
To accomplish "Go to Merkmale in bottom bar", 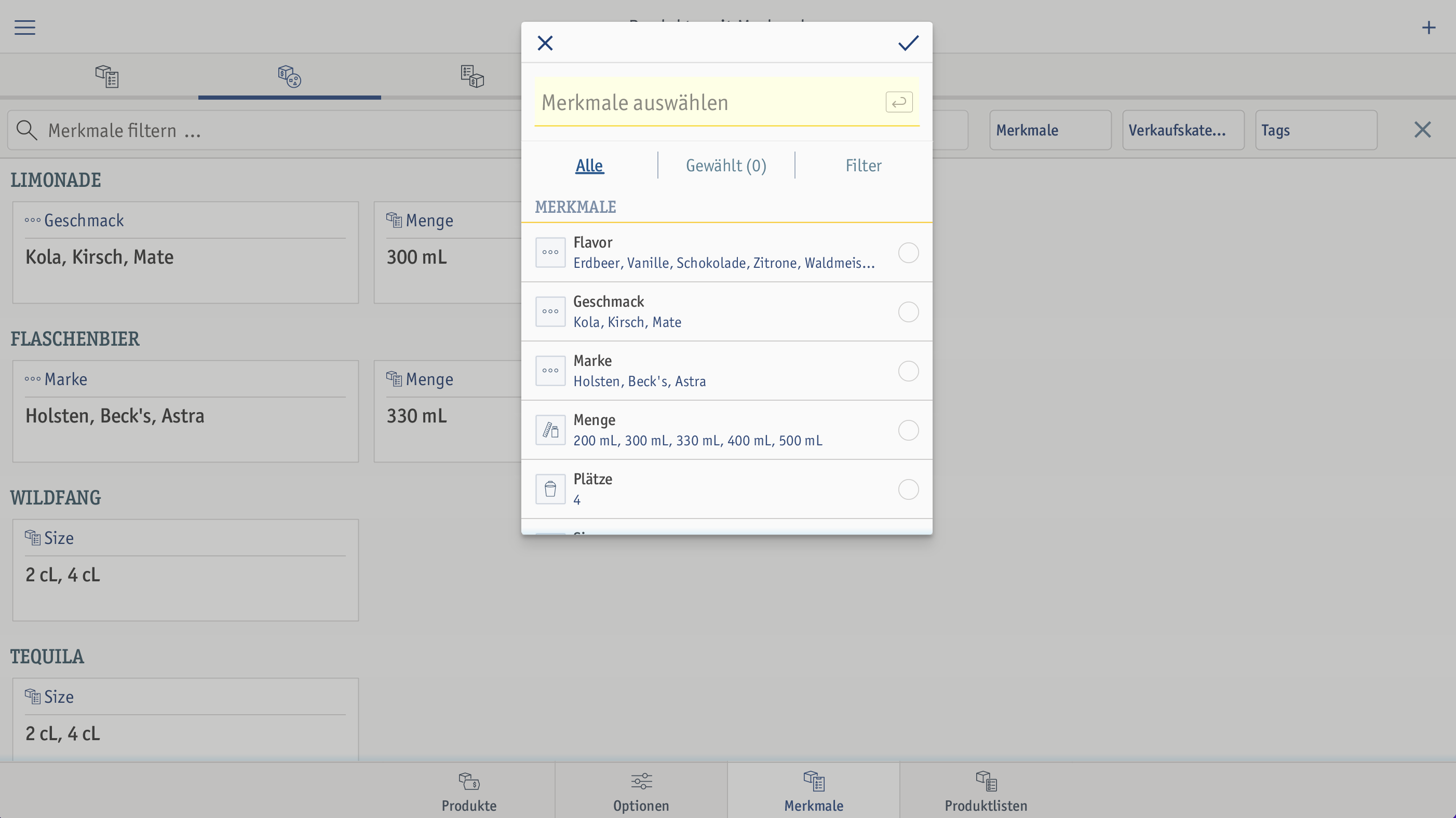I will coord(813,791).
